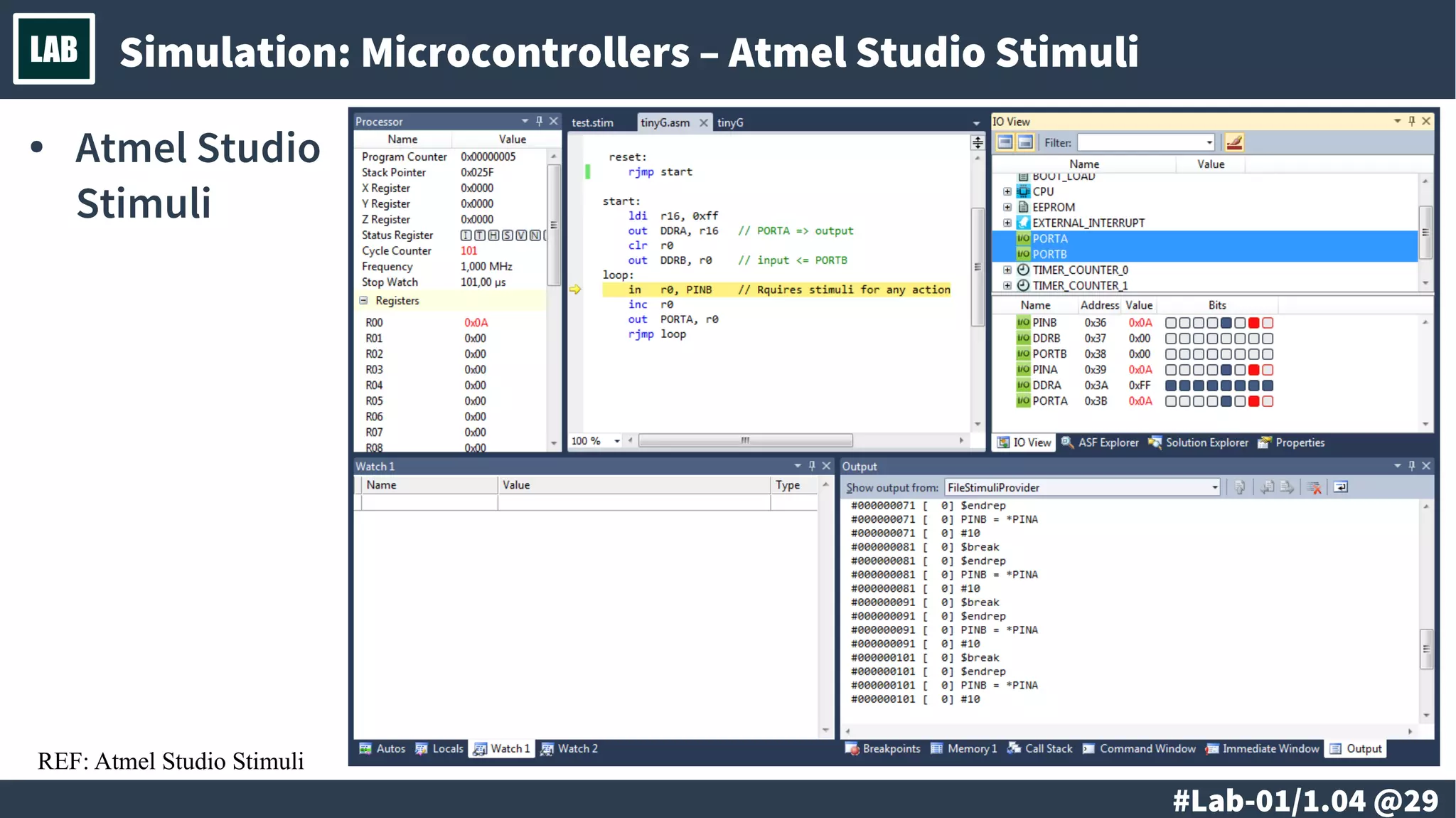Toggle the leftmost bit of DDRB register
The height and width of the screenshot is (818, 1456).
[x=1171, y=339]
